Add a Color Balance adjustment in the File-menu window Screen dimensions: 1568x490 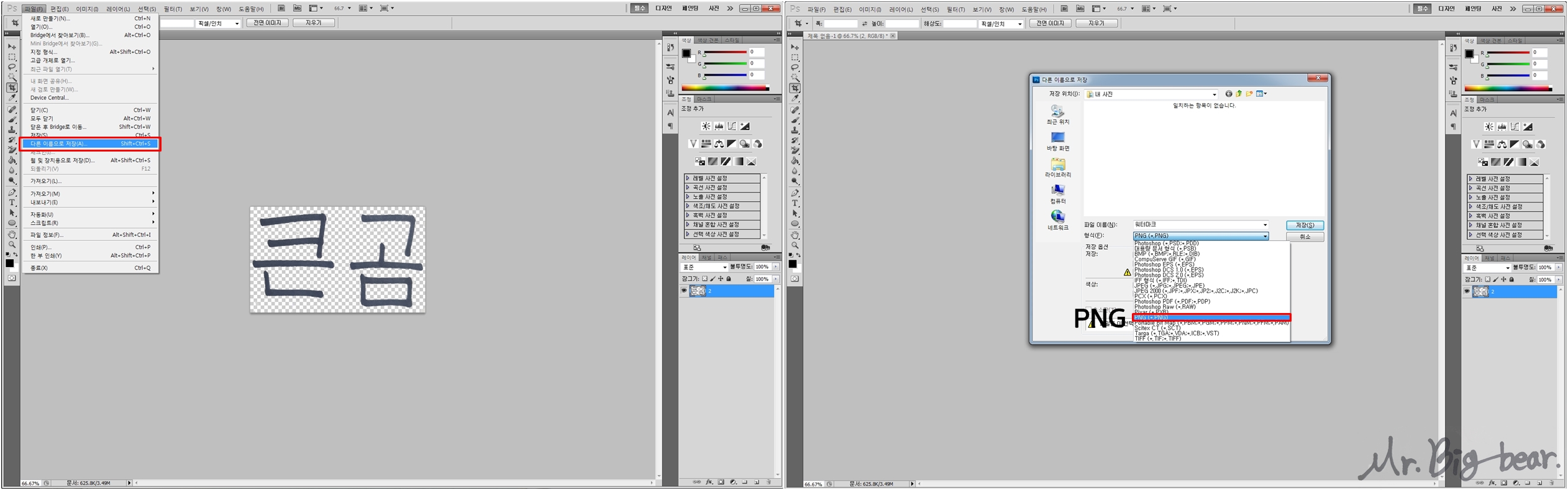[719, 143]
